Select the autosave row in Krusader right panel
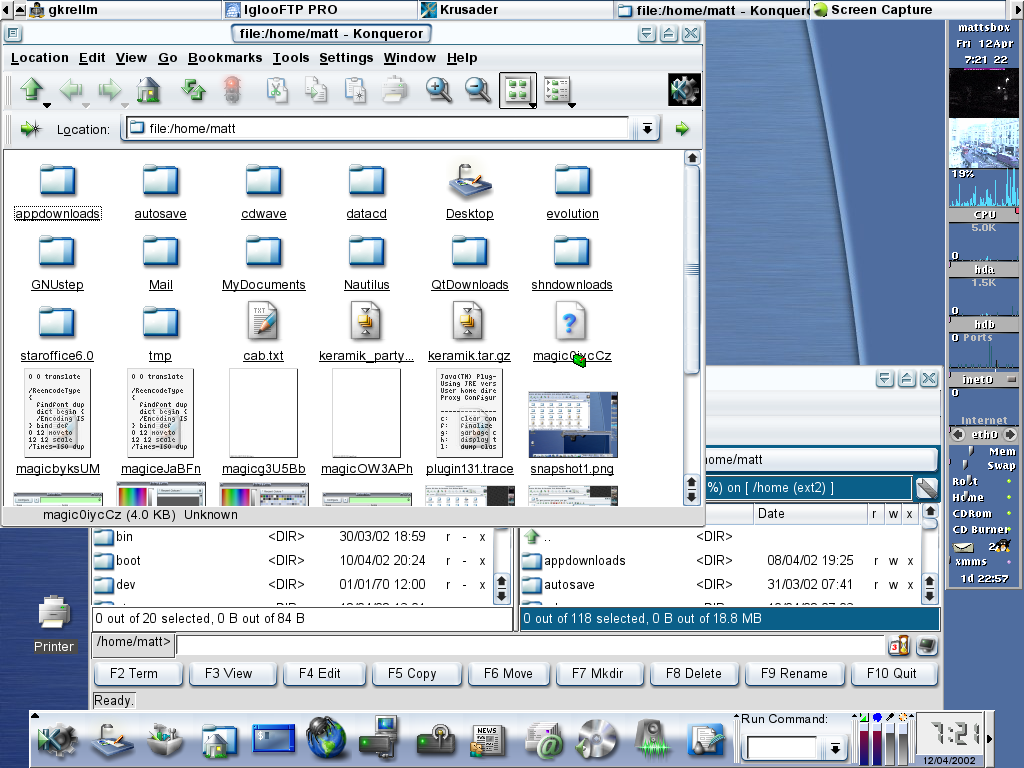Screen dimensions: 1024x768 coord(719,584)
